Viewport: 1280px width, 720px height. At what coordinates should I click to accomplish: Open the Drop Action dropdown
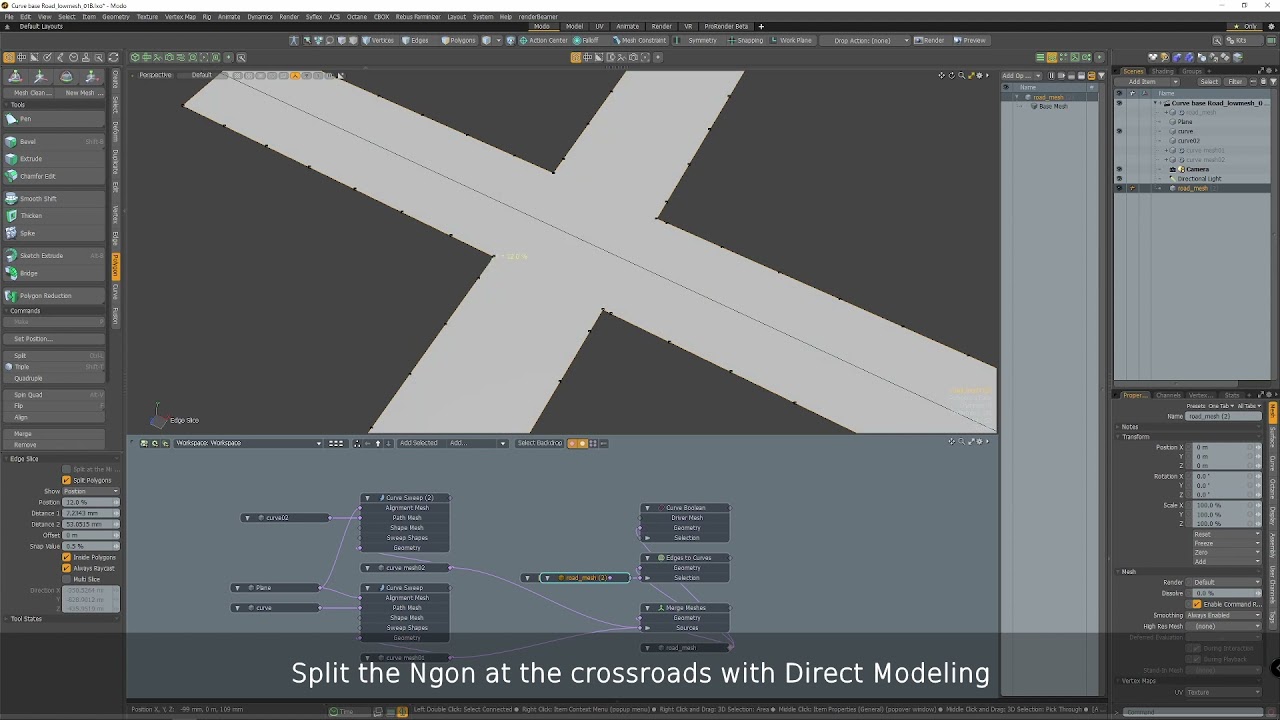point(866,40)
